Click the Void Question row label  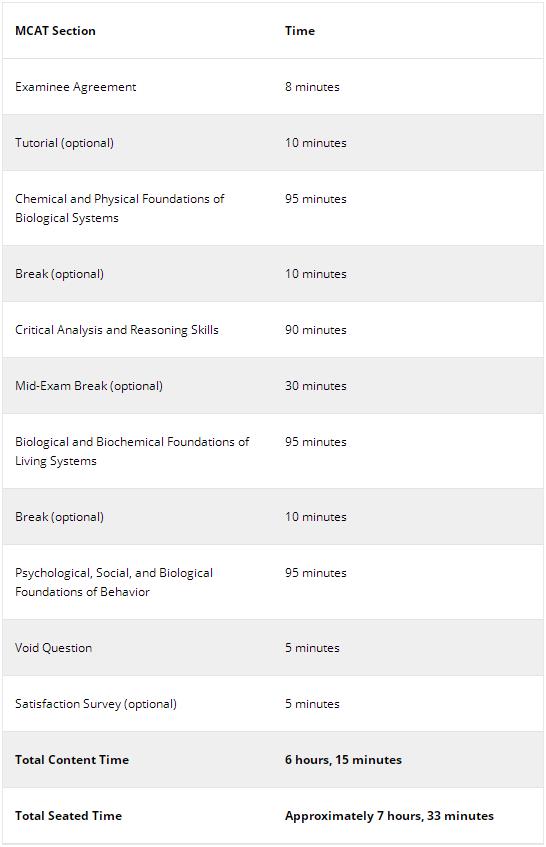tap(53, 648)
